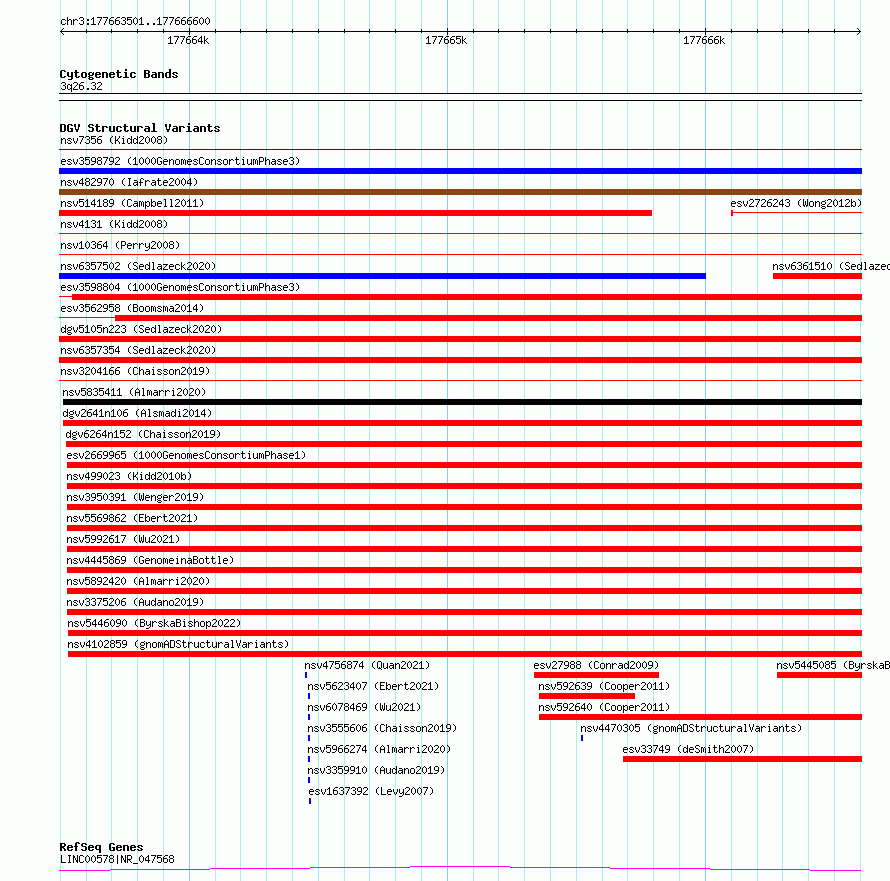Click the dgv5105n223 (Sedlazeck2020) label
This screenshot has height=881, width=890.
(x=141, y=329)
